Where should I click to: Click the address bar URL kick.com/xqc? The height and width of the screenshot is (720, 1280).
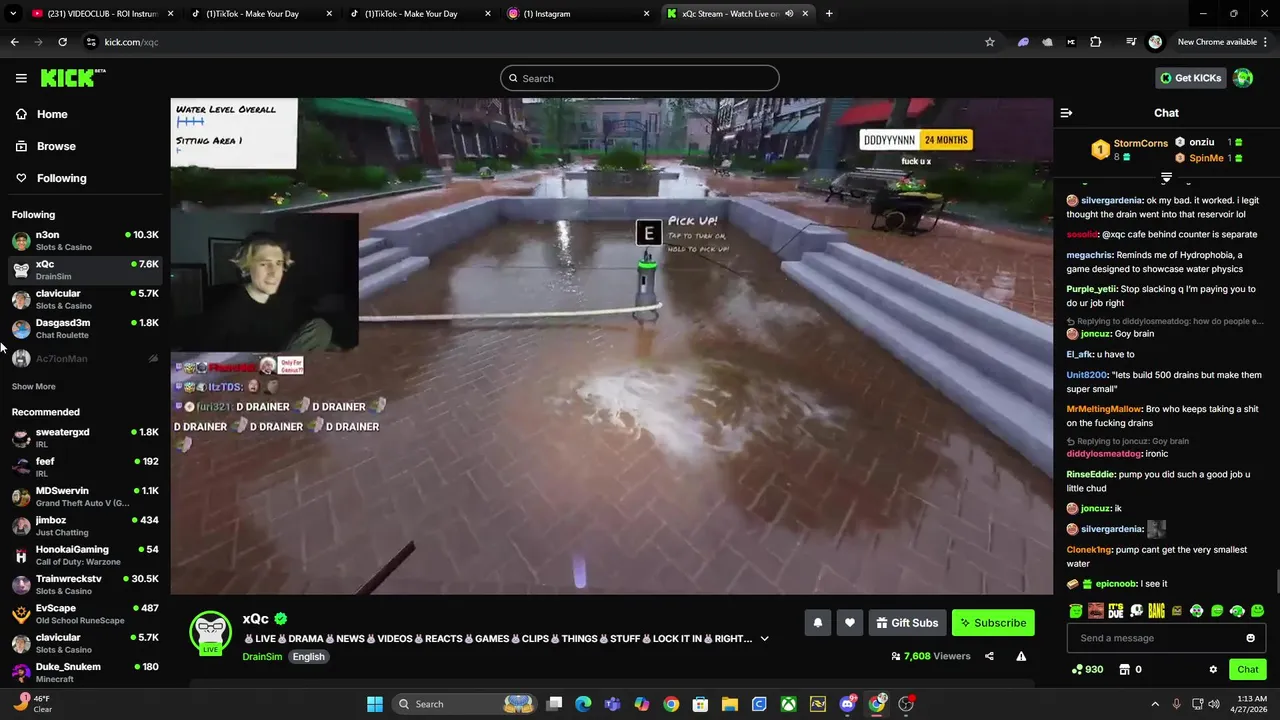[x=131, y=42]
